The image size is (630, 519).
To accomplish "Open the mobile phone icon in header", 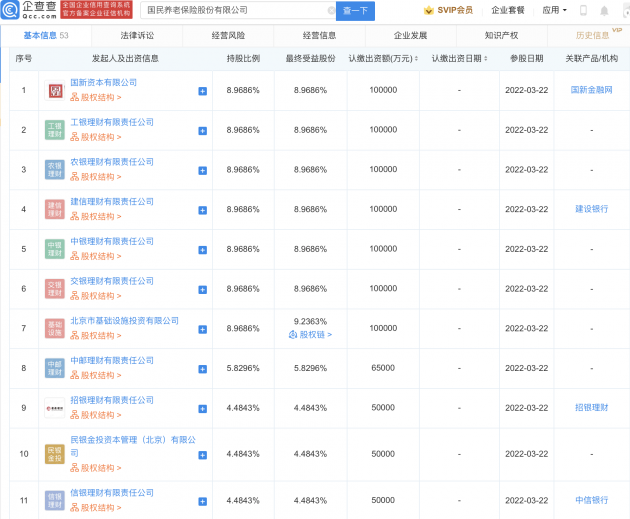I will click(583, 10).
